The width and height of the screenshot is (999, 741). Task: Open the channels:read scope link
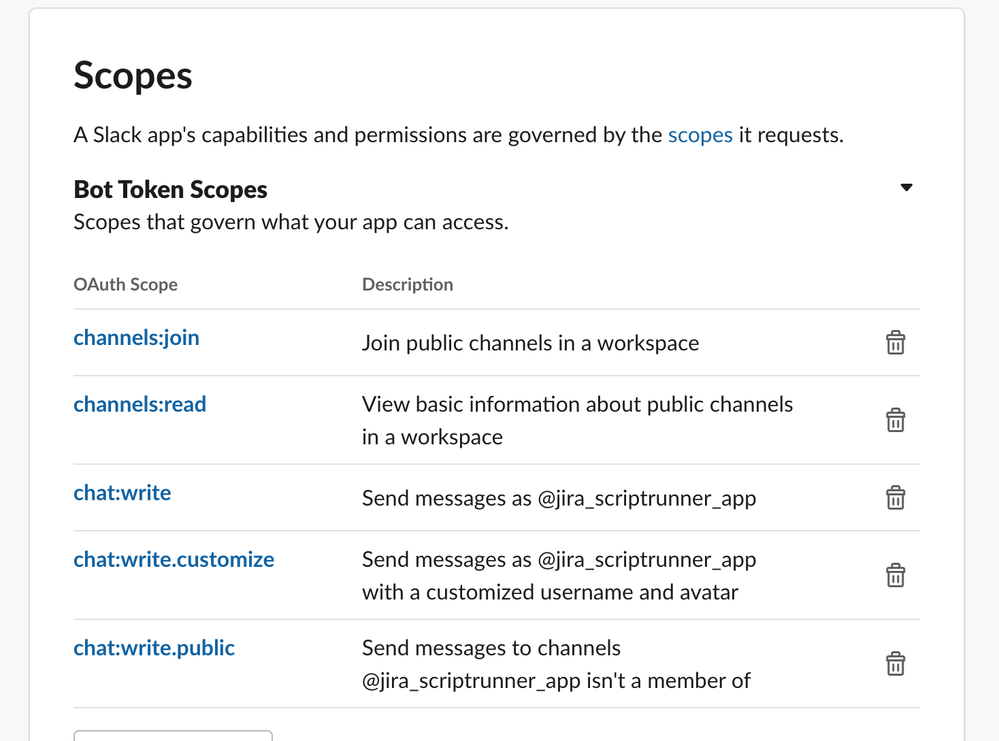(x=140, y=405)
